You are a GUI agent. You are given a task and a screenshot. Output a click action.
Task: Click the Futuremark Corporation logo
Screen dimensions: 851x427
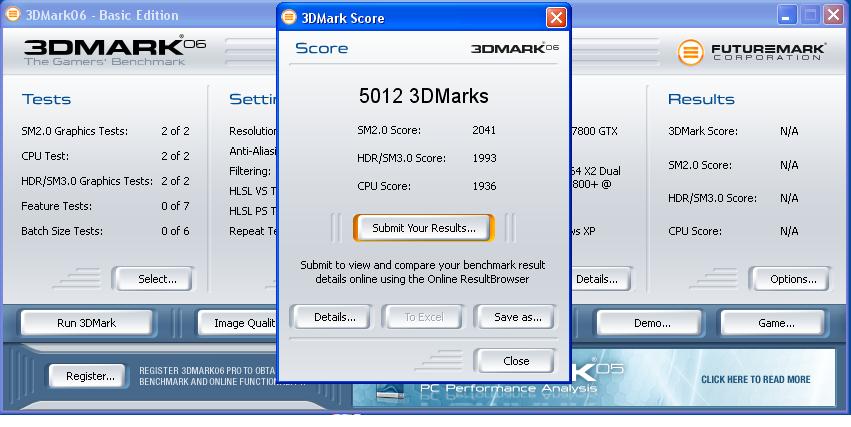[752, 52]
